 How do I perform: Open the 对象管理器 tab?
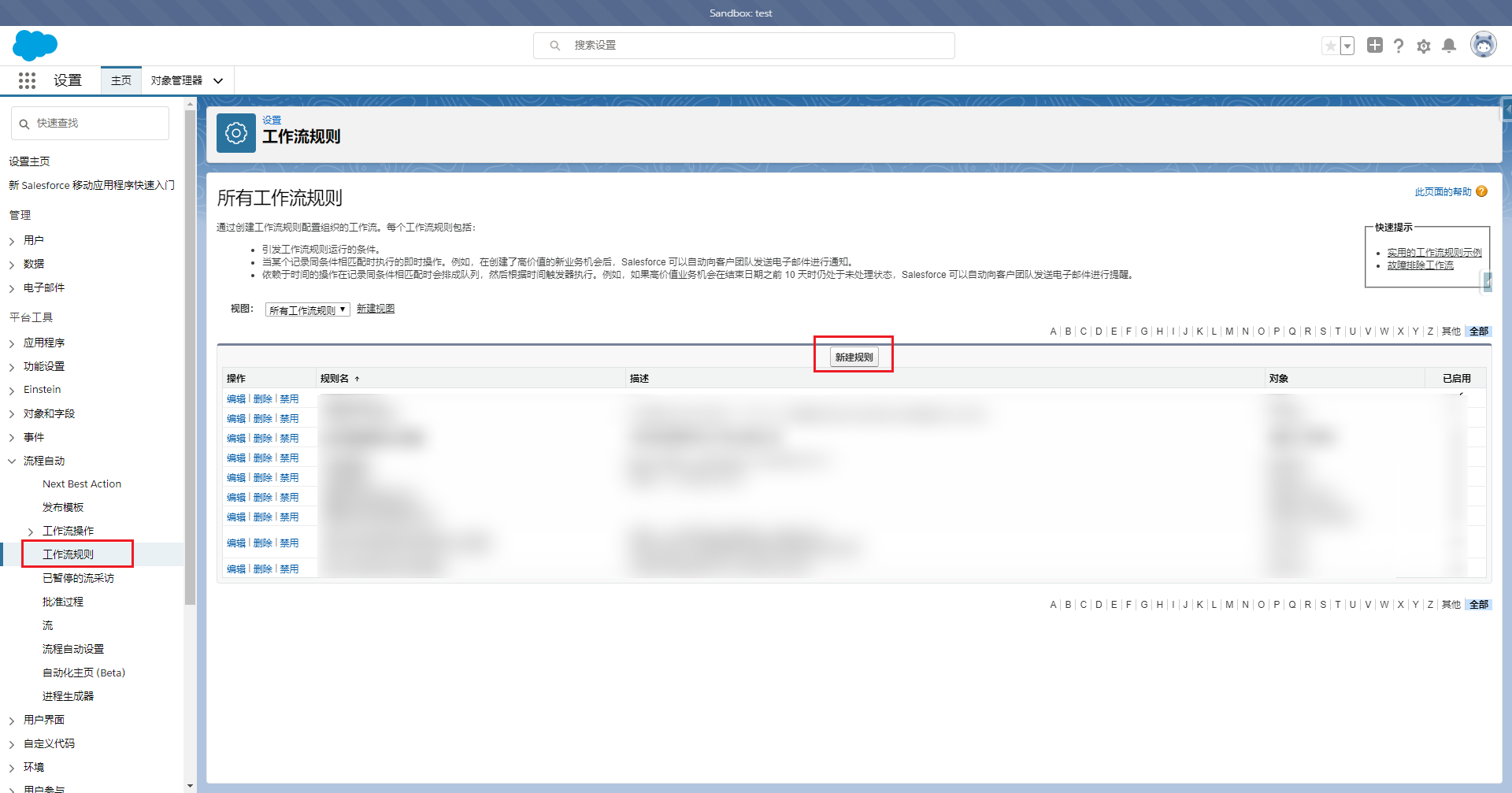coord(176,80)
